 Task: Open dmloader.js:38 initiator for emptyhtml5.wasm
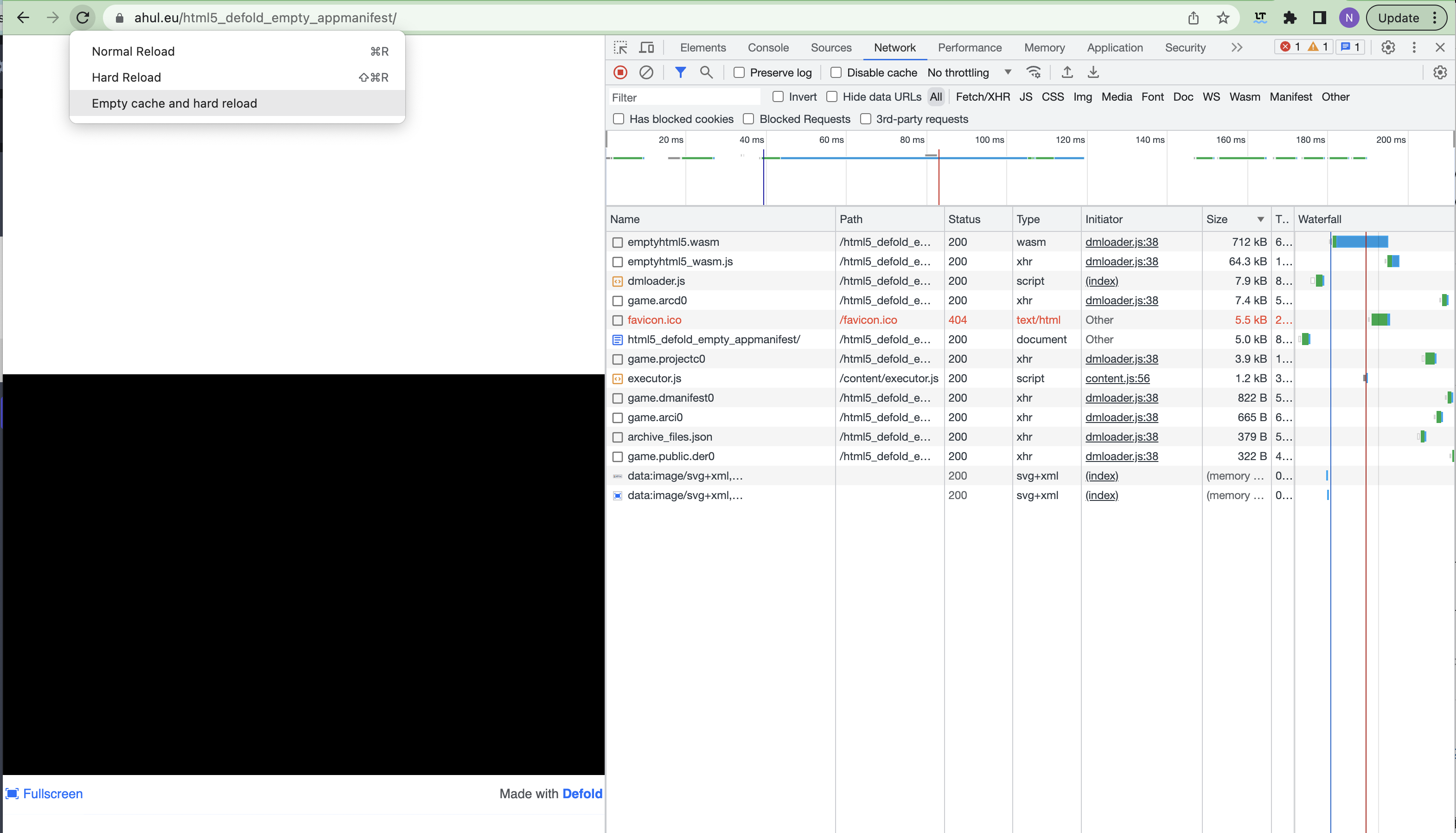pyautogui.click(x=1122, y=242)
